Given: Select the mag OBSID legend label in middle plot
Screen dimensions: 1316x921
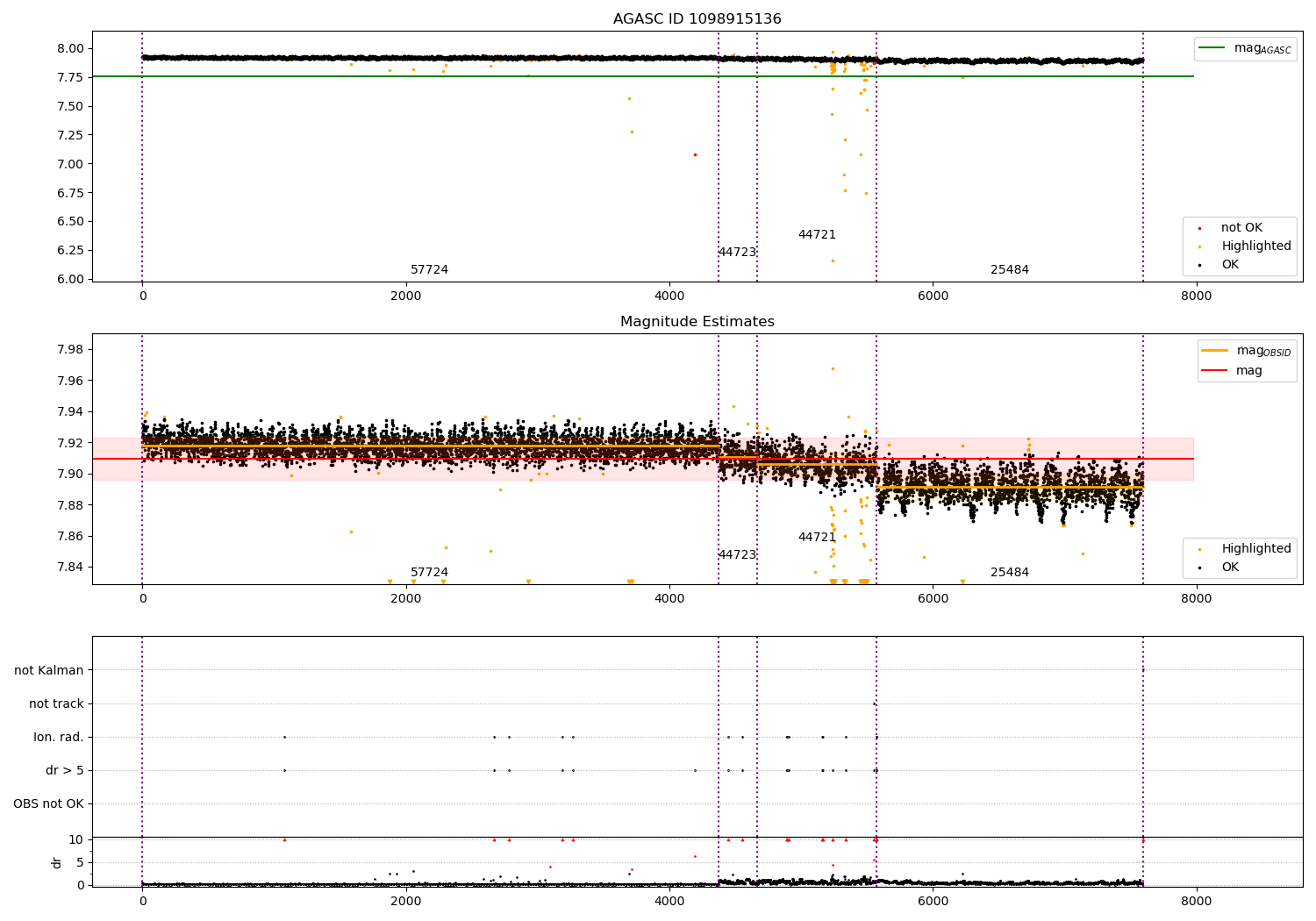Looking at the screenshot, I should [1263, 351].
